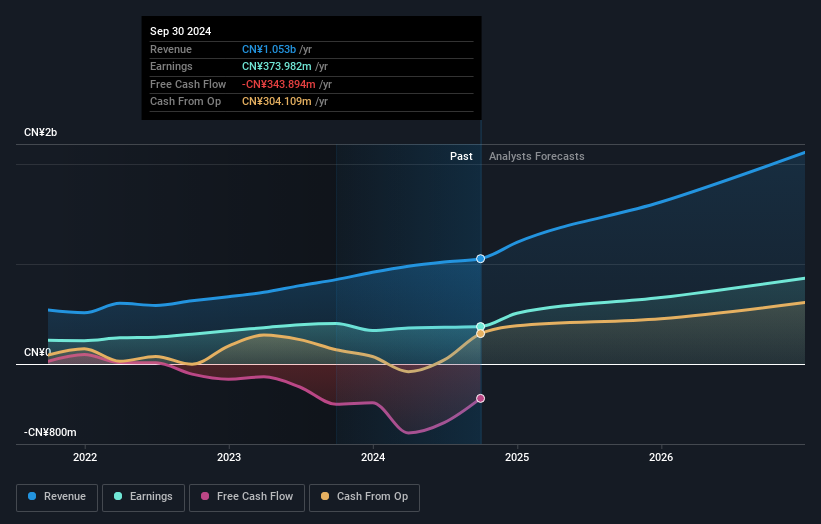The image size is (821, 524).
Task: Click the -CN¥800m y-axis label
Action: (x=50, y=432)
